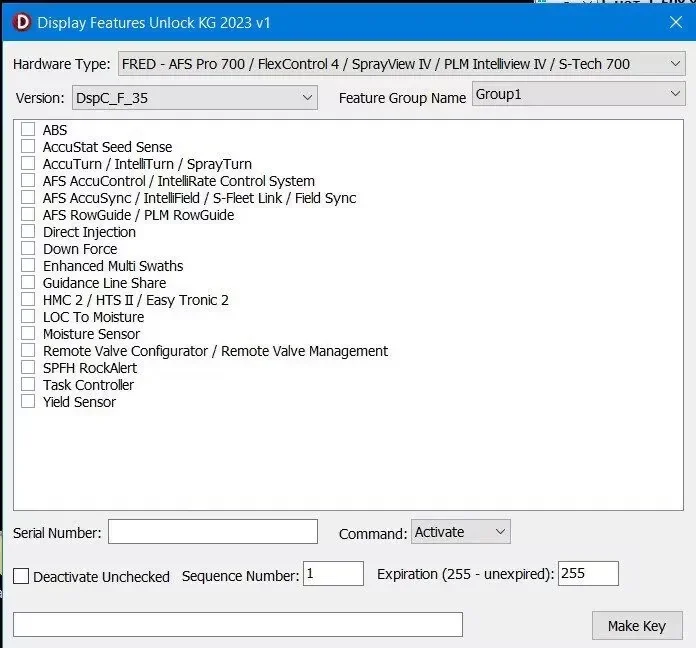
Task: Click the Command label text
Action: click(x=373, y=533)
